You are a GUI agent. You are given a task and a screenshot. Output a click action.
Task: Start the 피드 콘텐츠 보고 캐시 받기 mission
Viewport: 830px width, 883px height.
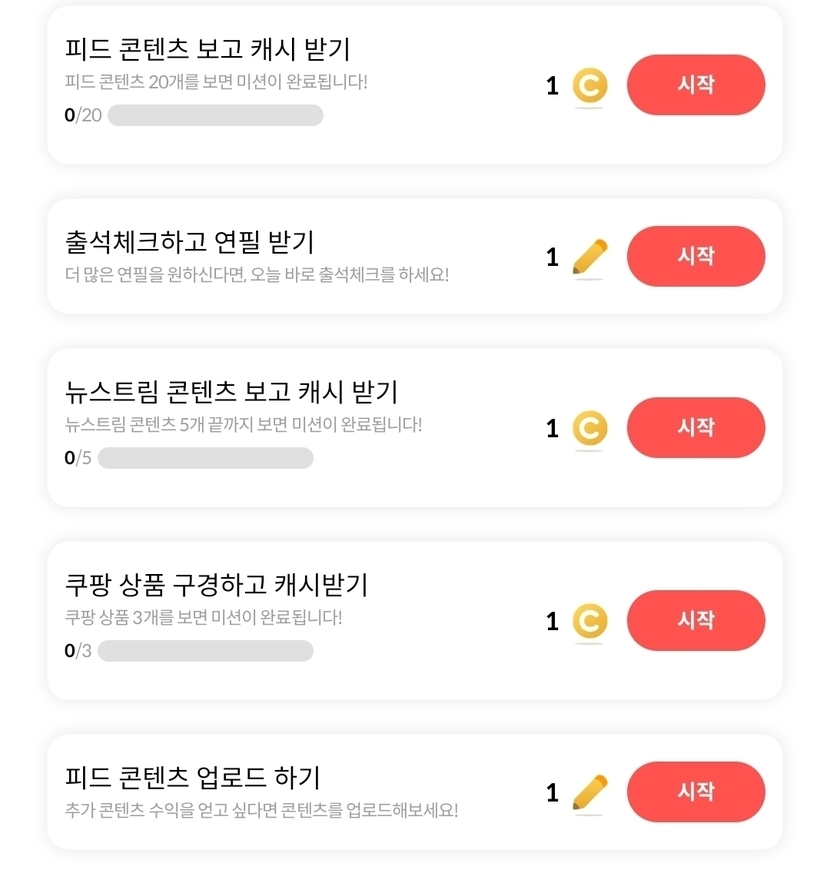point(695,85)
